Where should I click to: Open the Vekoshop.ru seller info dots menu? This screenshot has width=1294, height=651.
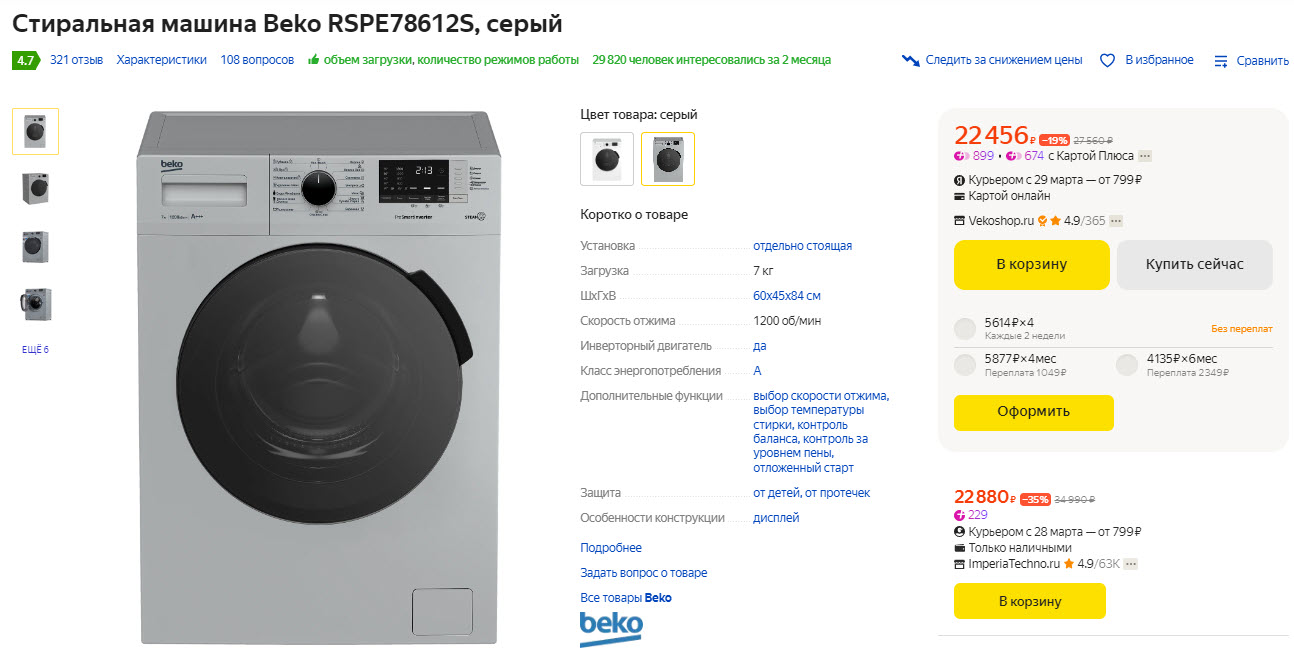click(x=1116, y=221)
